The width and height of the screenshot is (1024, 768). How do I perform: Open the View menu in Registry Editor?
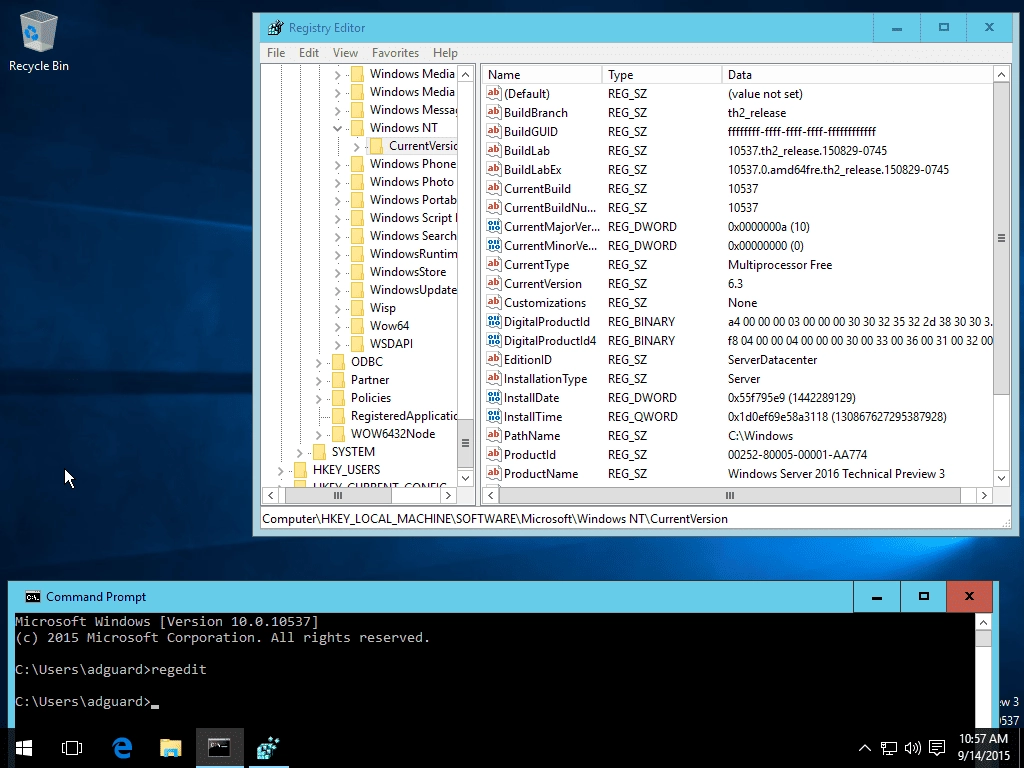345,53
